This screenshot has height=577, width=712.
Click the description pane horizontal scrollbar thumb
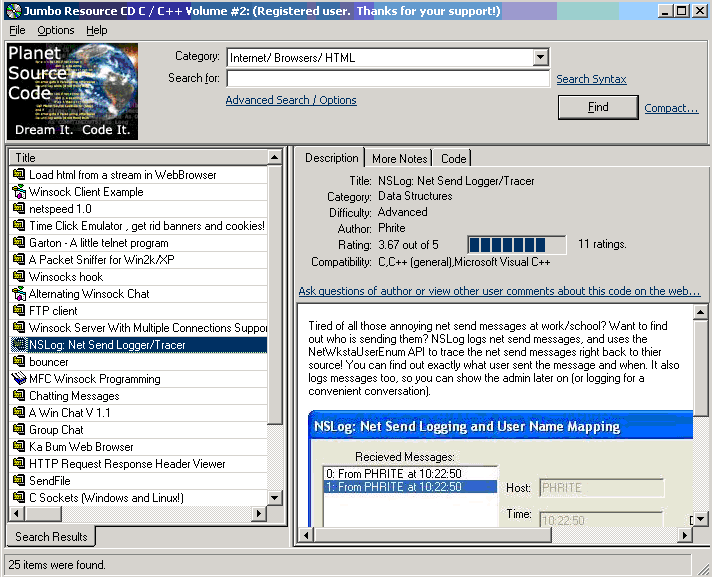point(433,535)
